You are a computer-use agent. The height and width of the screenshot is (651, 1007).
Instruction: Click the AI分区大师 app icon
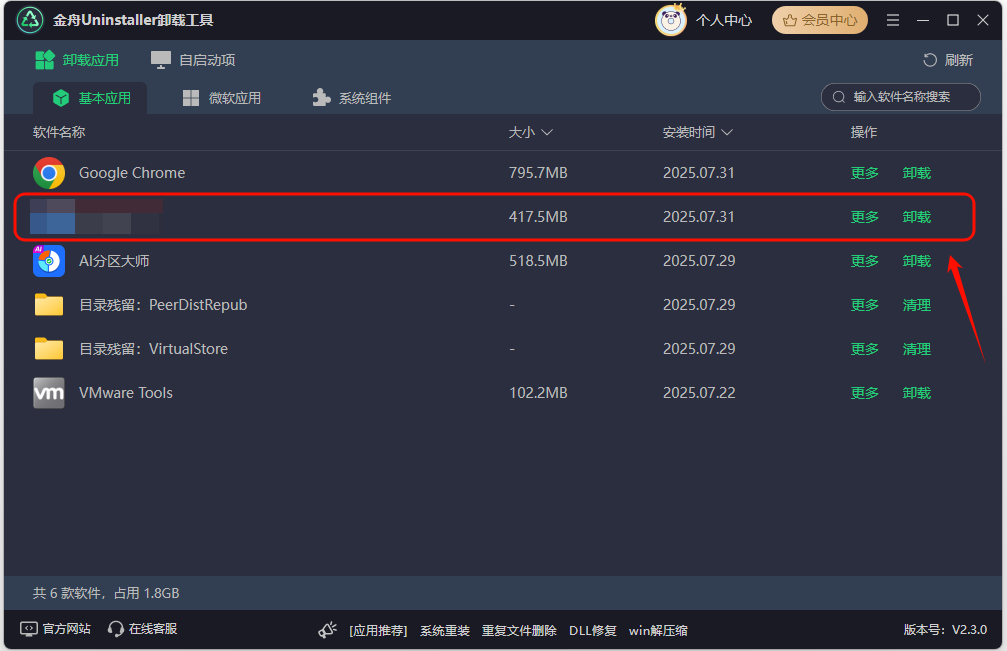click(x=49, y=261)
